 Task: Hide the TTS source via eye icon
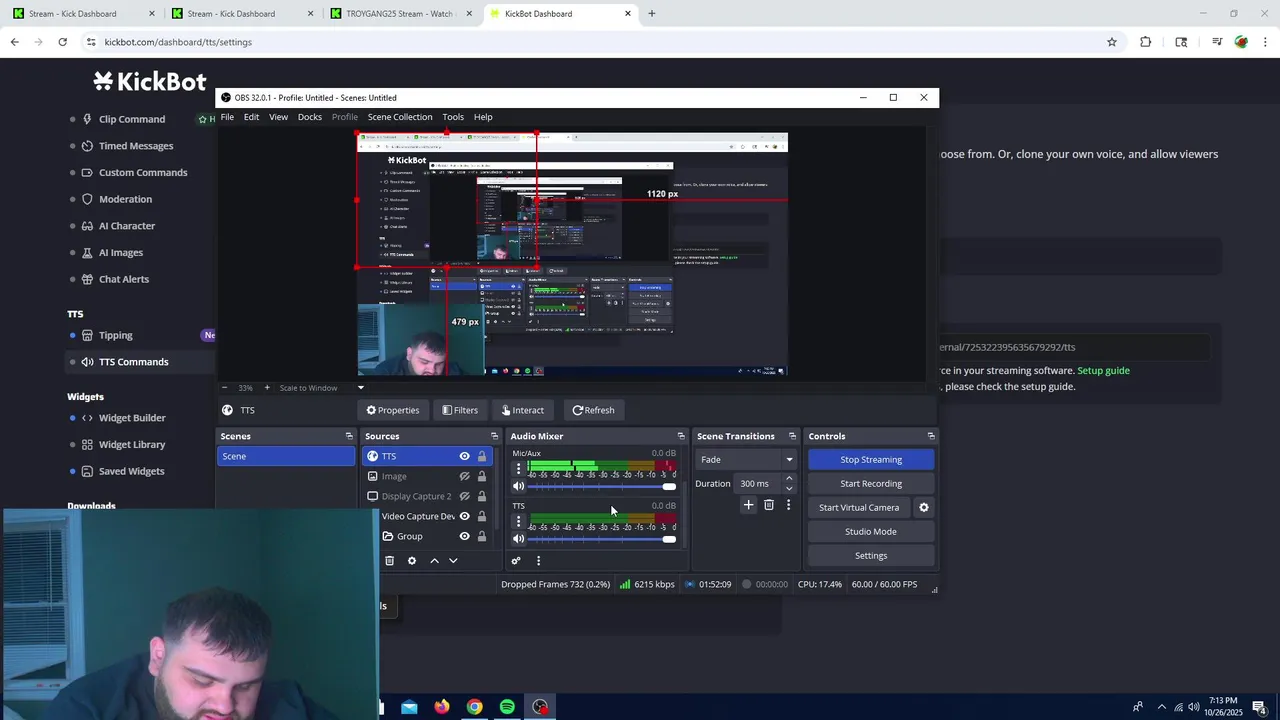pyautogui.click(x=464, y=456)
